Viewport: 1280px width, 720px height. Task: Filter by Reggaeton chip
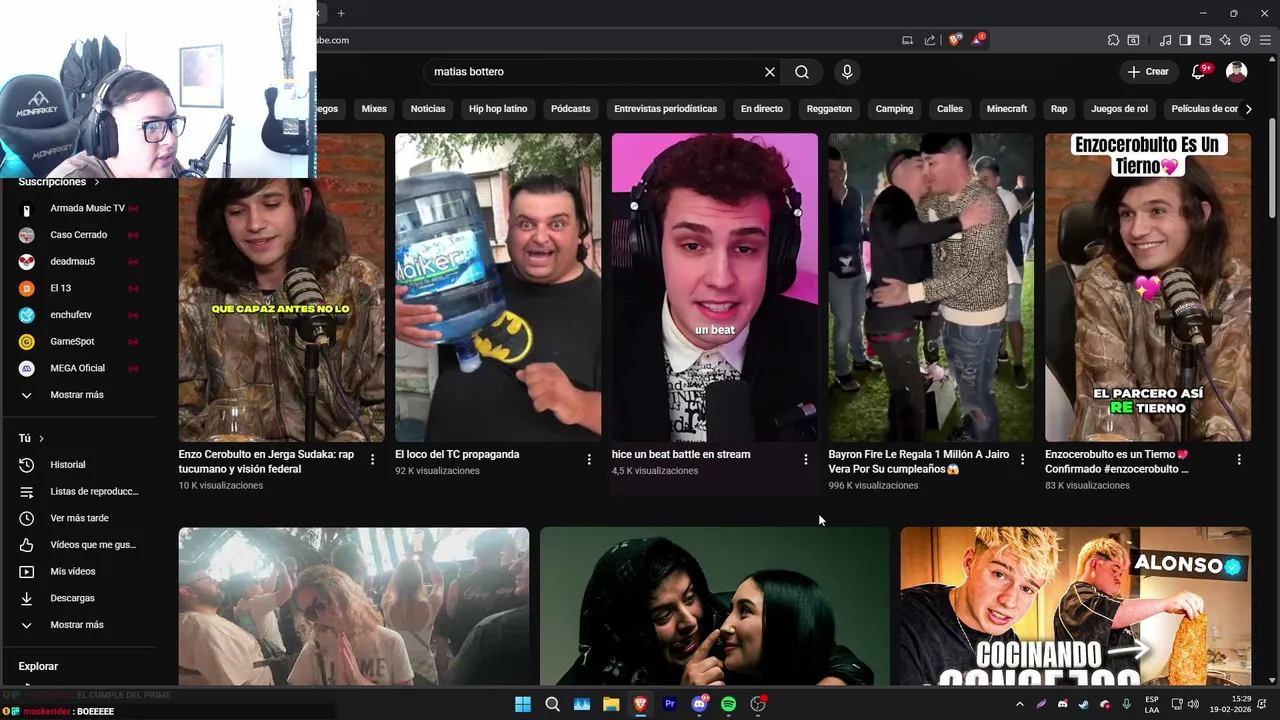(829, 109)
